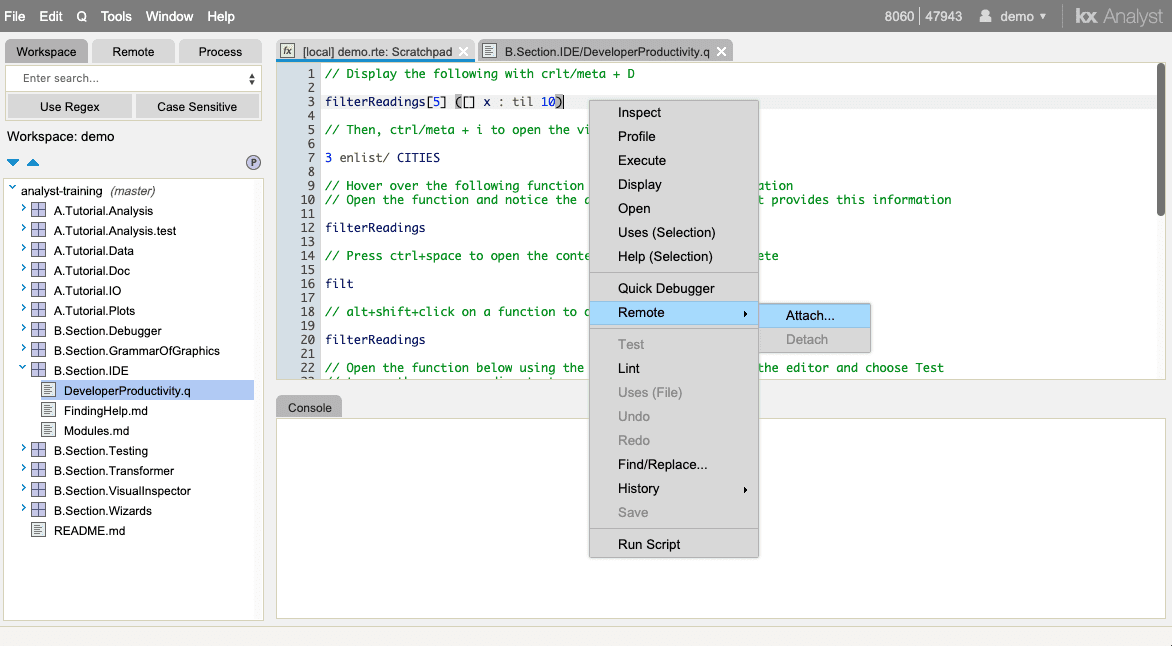Open the Q menu

point(81,16)
